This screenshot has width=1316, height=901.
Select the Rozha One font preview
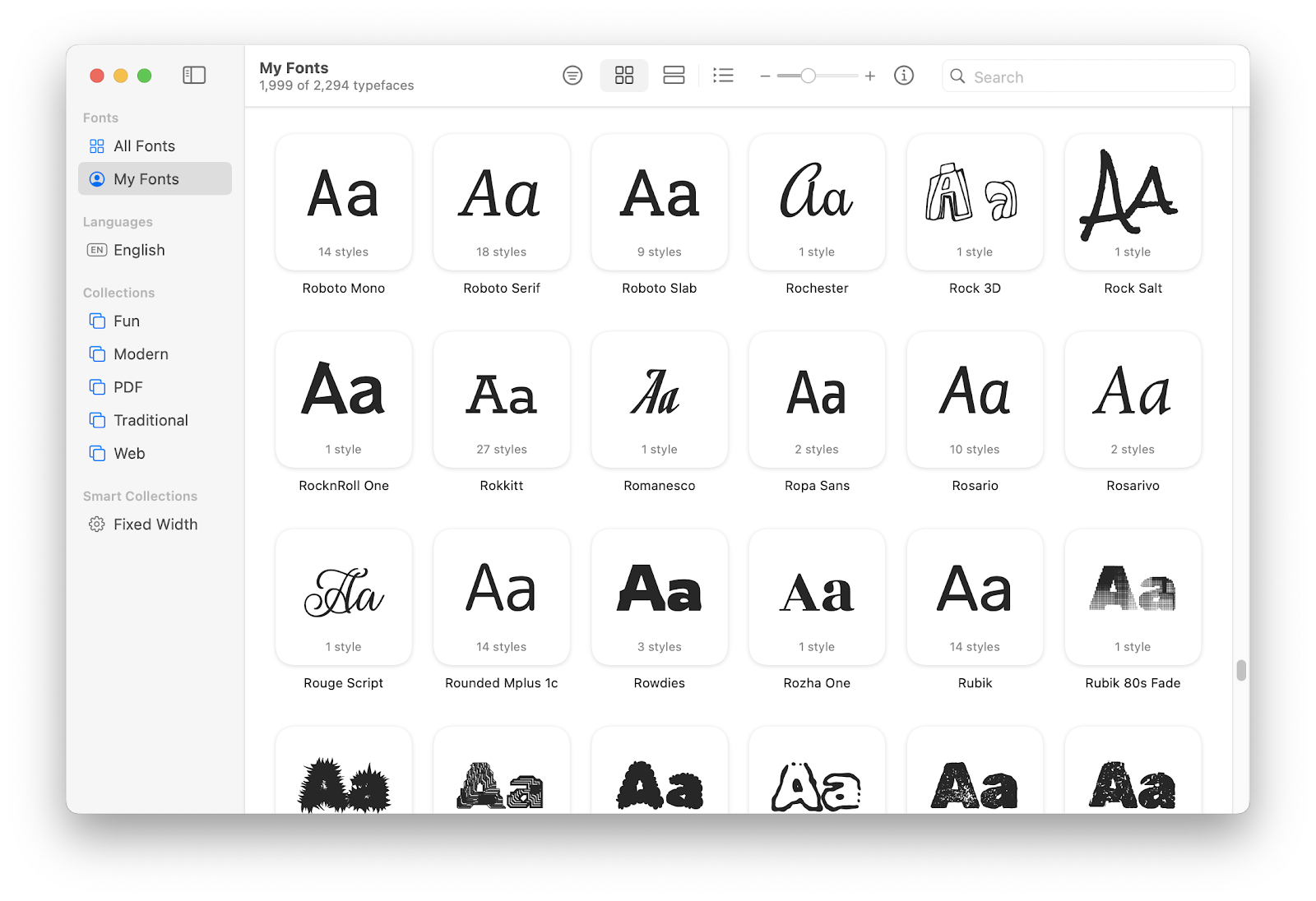[817, 597]
